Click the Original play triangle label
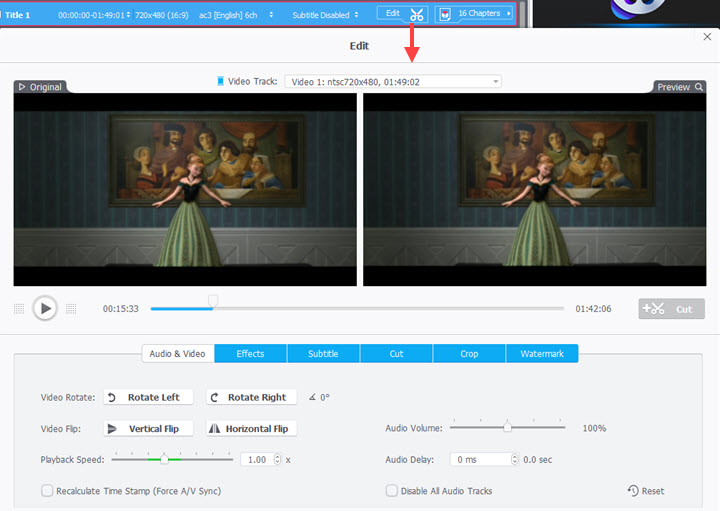Image resolution: width=720 pixels, height=511 pixels. [x=22, y=87]
